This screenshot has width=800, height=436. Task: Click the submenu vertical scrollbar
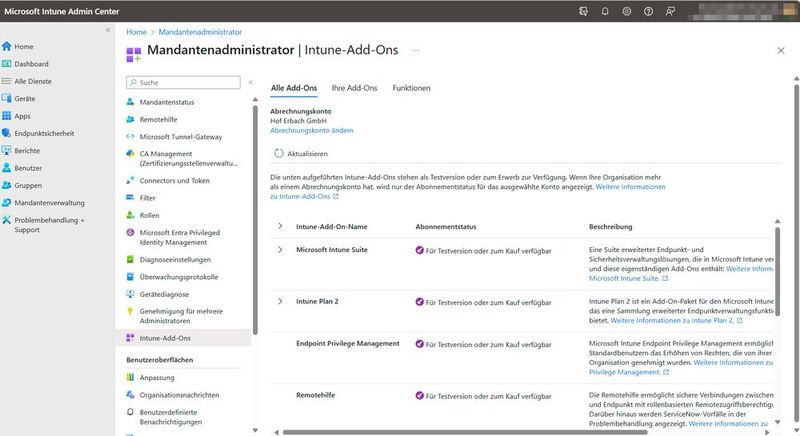(255, 219)
